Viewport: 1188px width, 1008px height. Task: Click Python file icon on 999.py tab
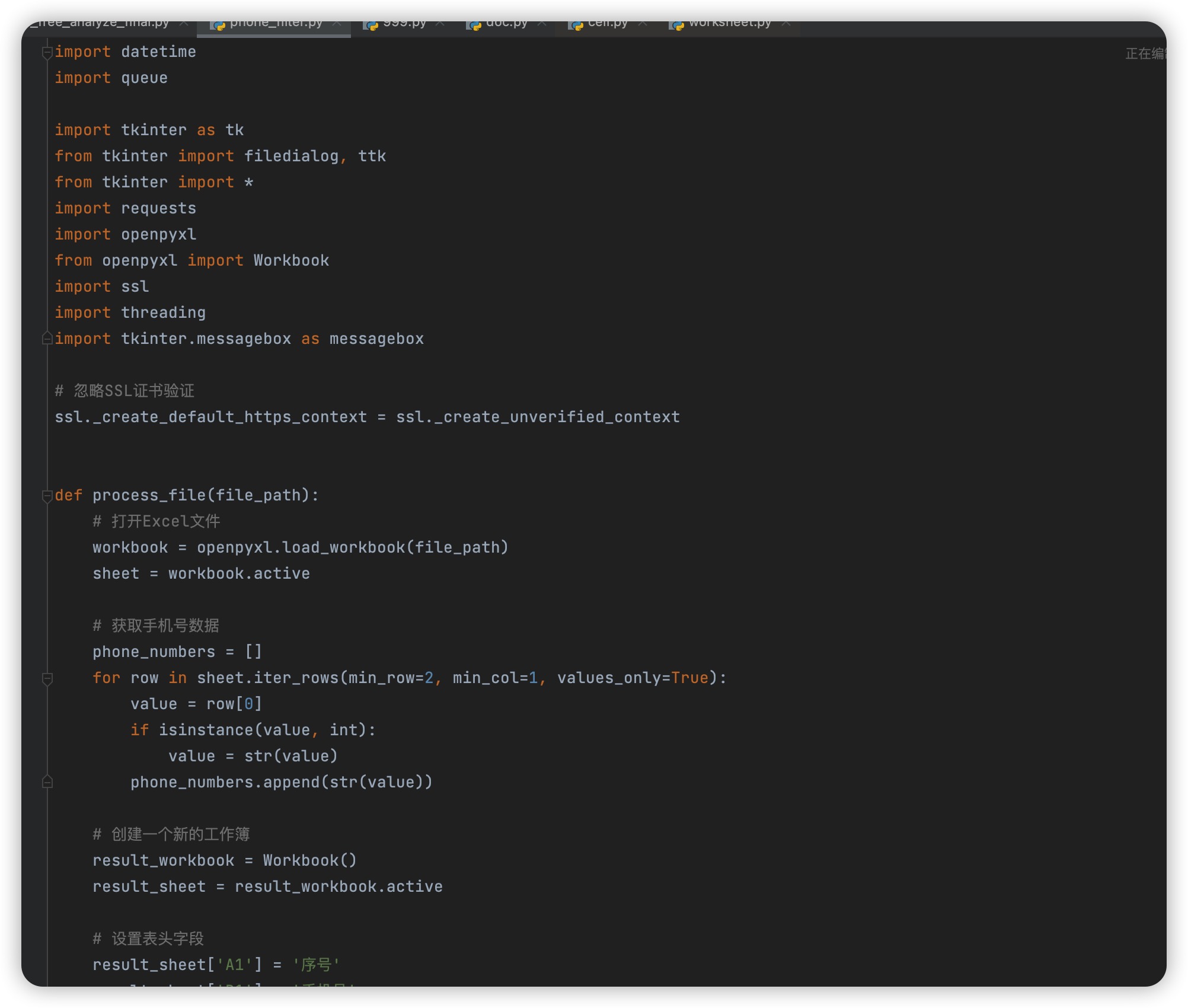click(371, 25)
